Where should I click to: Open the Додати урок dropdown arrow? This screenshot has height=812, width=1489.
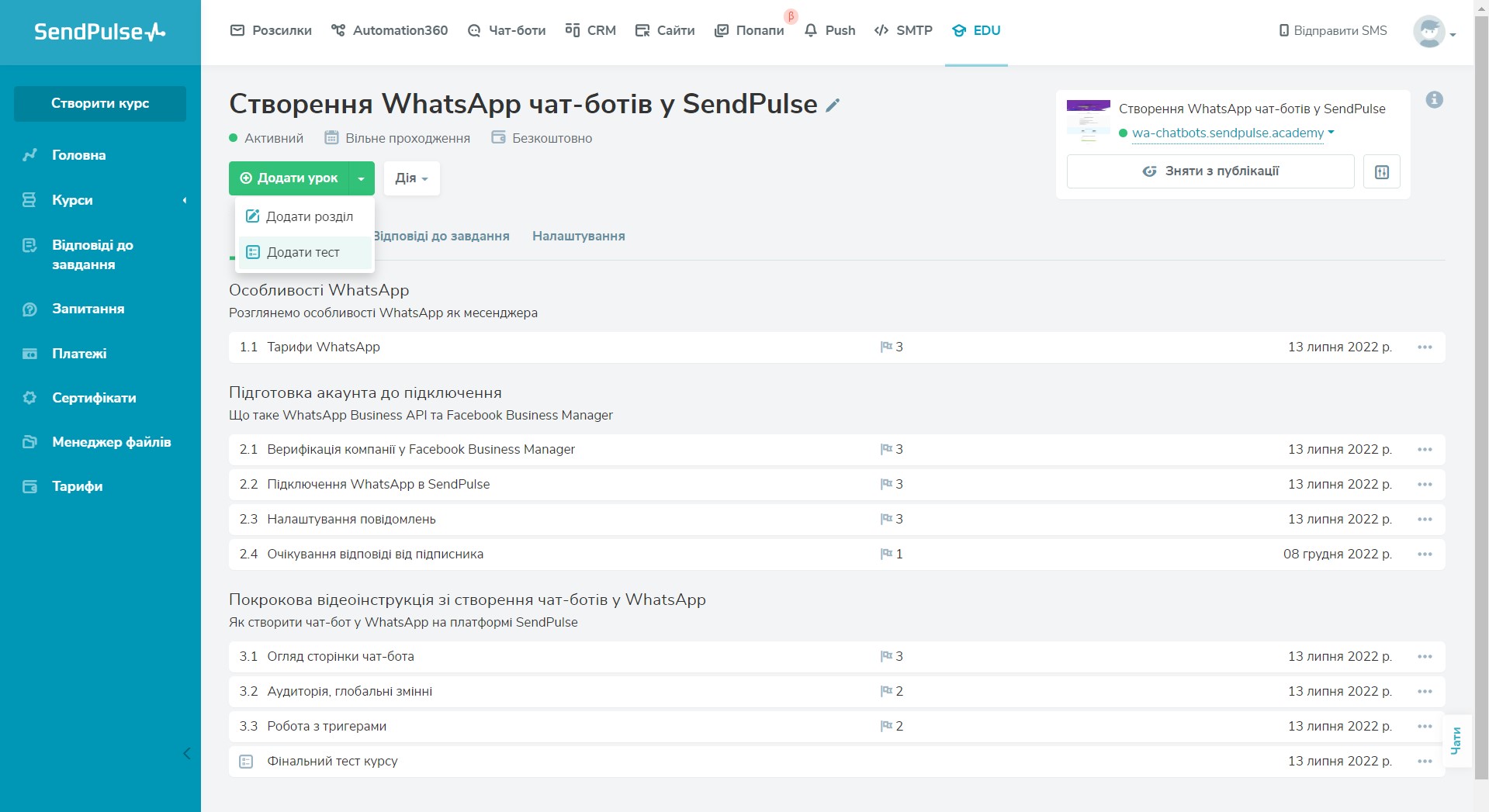click(362, 178)
